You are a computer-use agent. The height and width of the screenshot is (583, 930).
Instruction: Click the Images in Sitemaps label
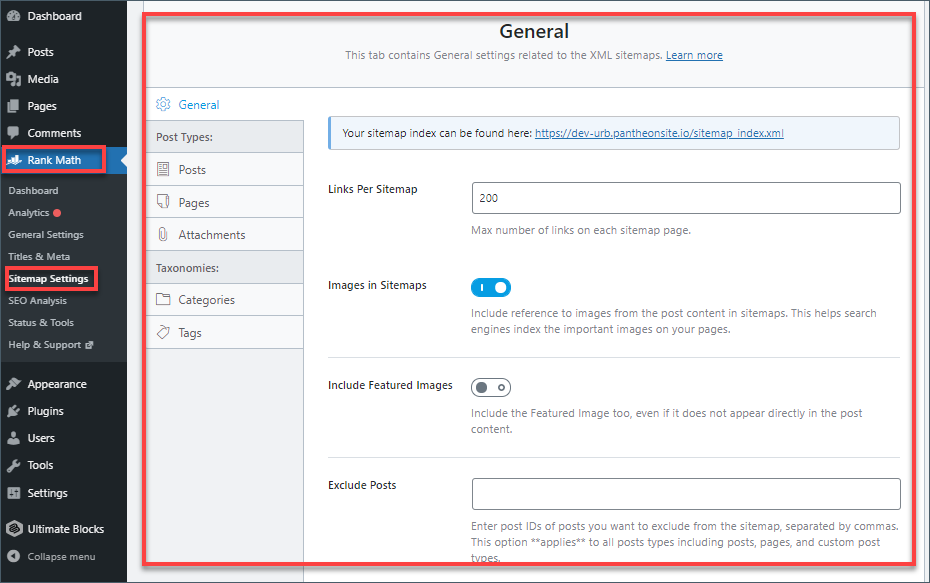click(377, 285)
